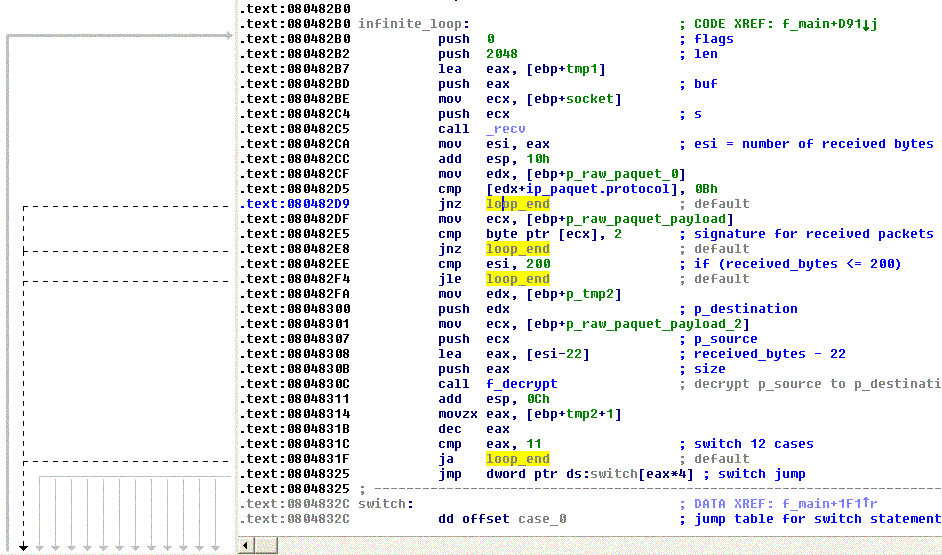Click address .text:08048300

pyautogui.click(x=294, y=309)
